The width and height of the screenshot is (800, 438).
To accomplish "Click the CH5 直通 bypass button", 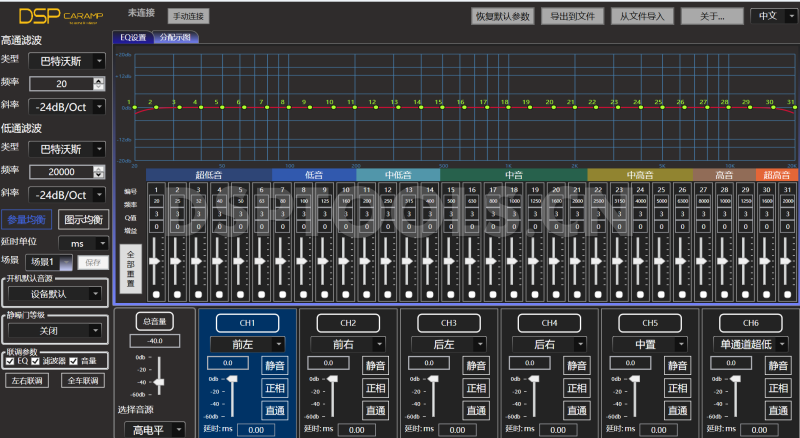I will pos(676,410).
